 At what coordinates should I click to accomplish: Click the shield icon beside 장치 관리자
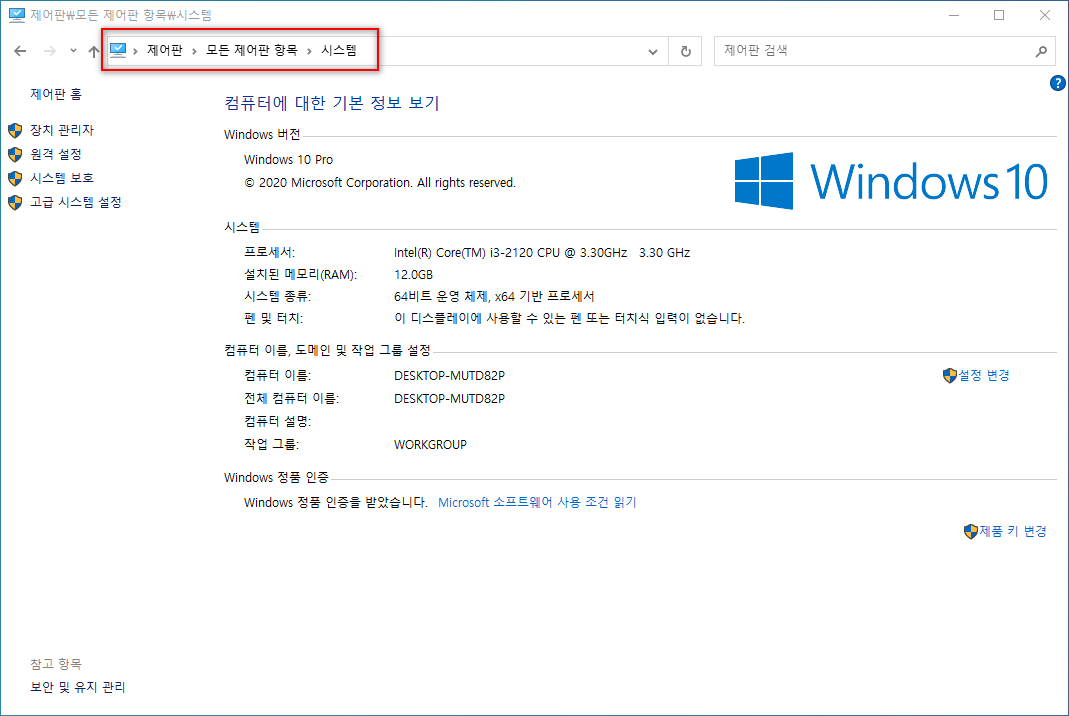click(x=15, y=130)
